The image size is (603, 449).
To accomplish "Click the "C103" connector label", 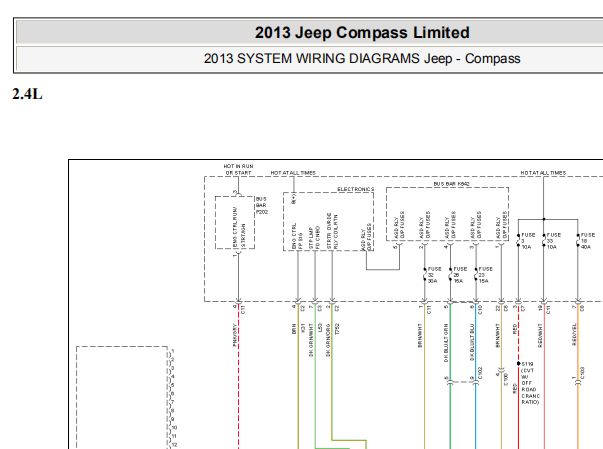I will (x=582, y=373).
